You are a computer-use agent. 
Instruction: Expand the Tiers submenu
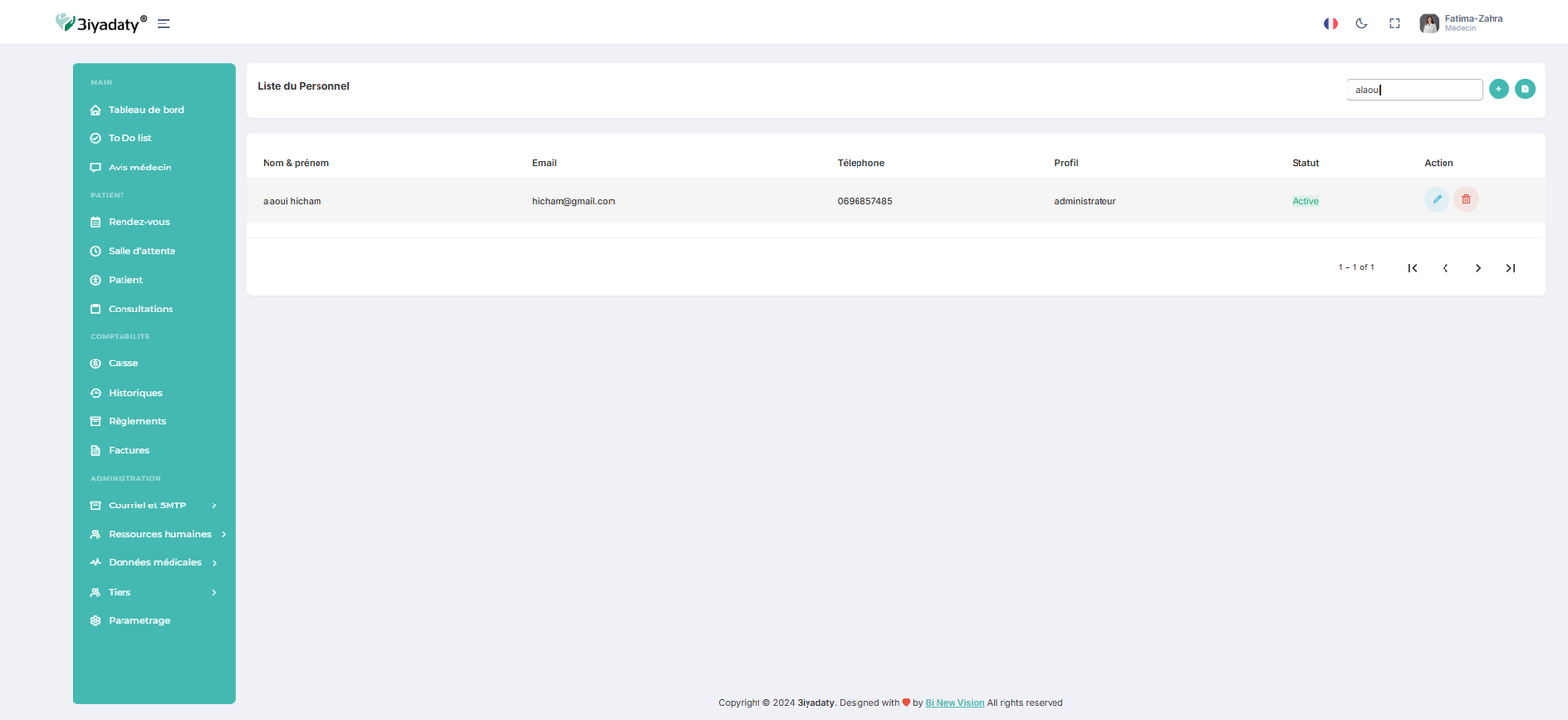click(x=153, y=592)
